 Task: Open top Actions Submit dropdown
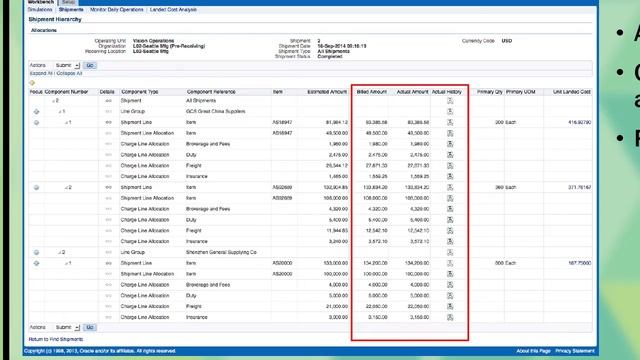[67, 65]
